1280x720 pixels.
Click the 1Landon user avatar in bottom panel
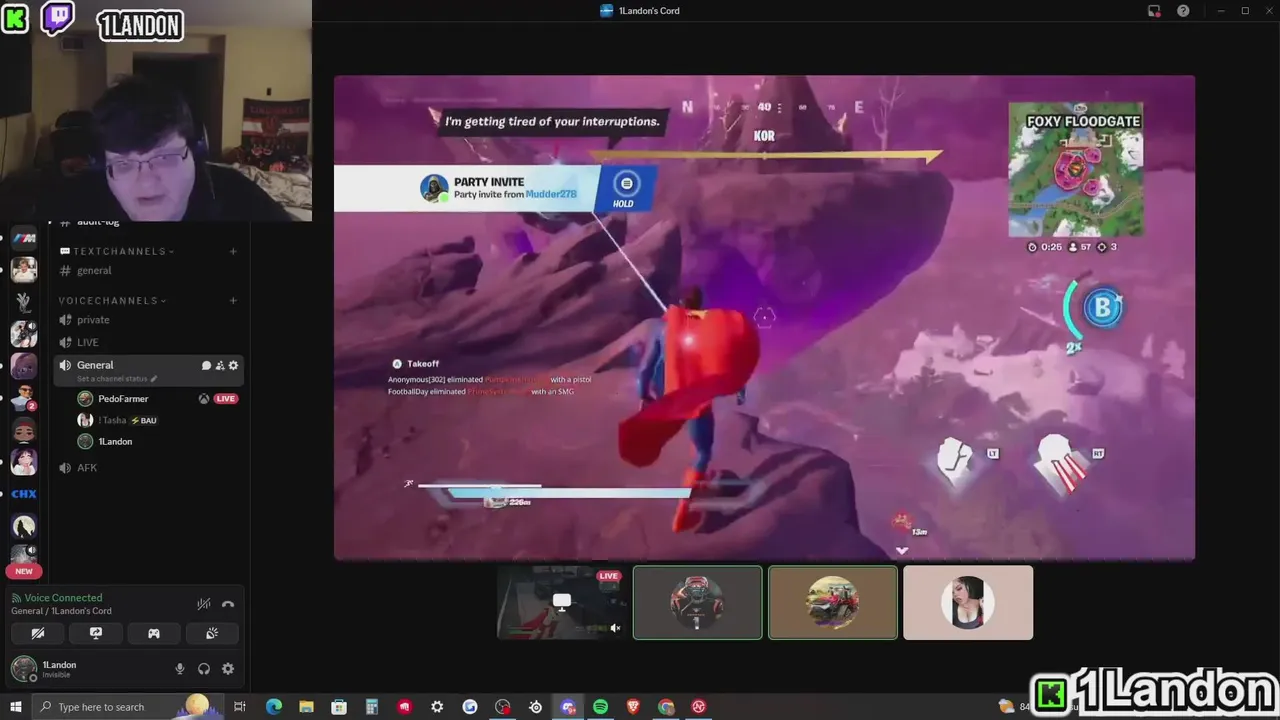coord(23,668)
